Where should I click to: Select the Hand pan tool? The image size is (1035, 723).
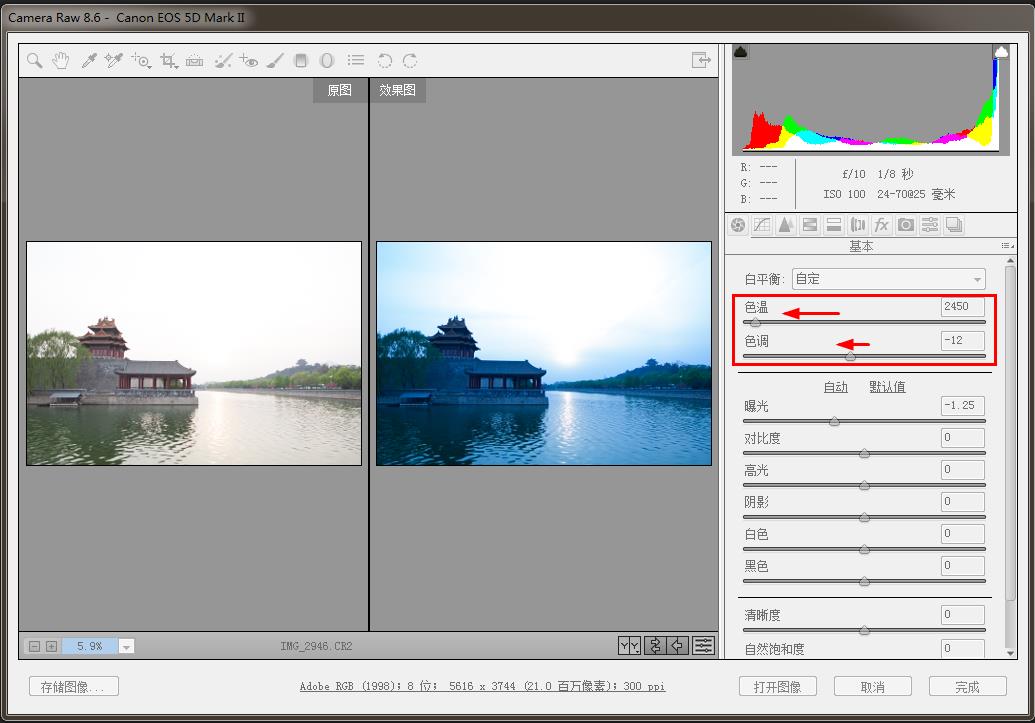pos(61,61)
